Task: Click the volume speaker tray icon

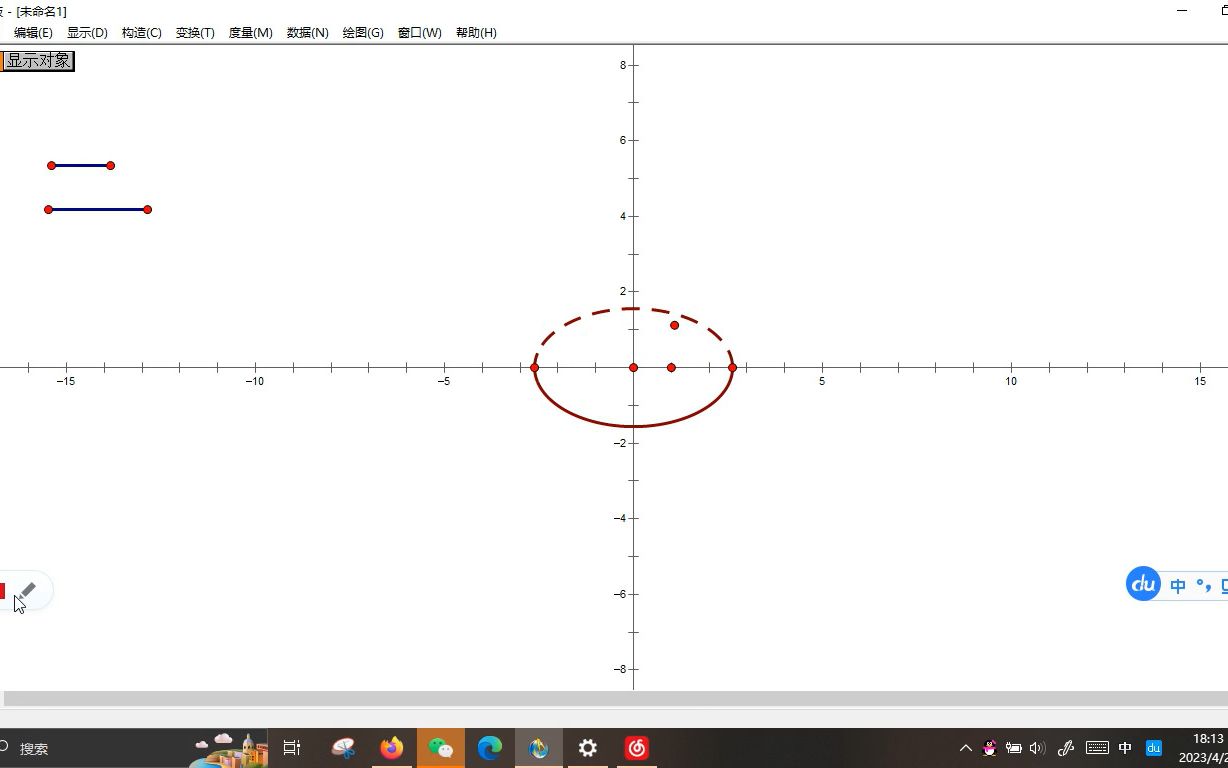Action: [1037, 748]
